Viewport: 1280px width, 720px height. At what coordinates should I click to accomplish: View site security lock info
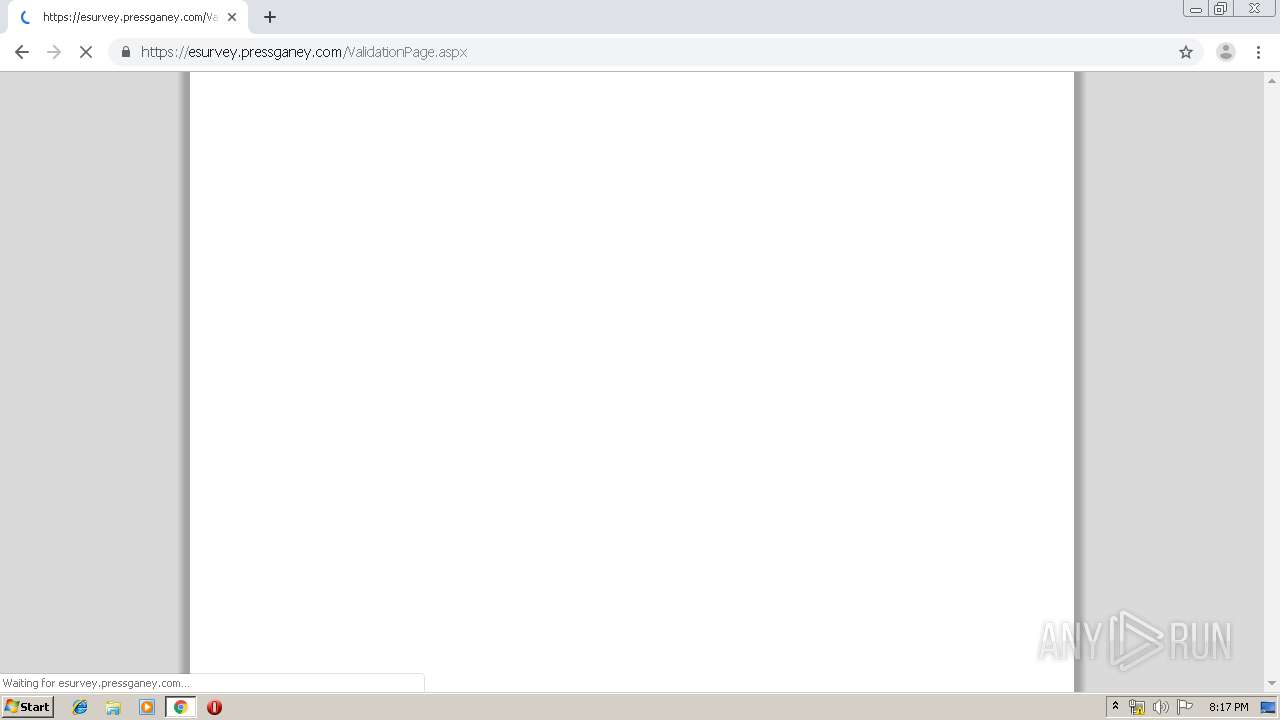(126, 52)
